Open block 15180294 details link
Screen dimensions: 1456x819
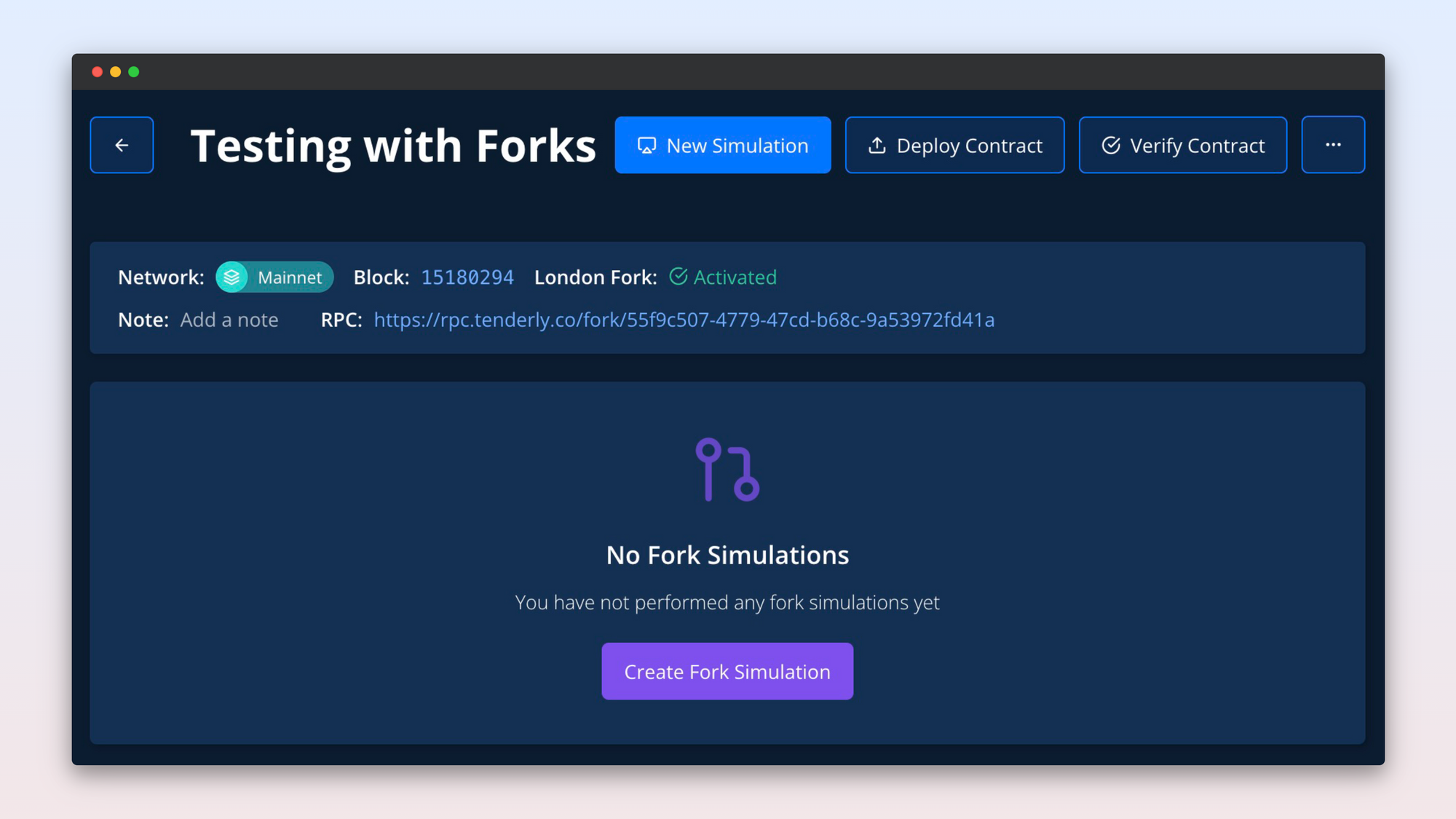pos(467,277)
